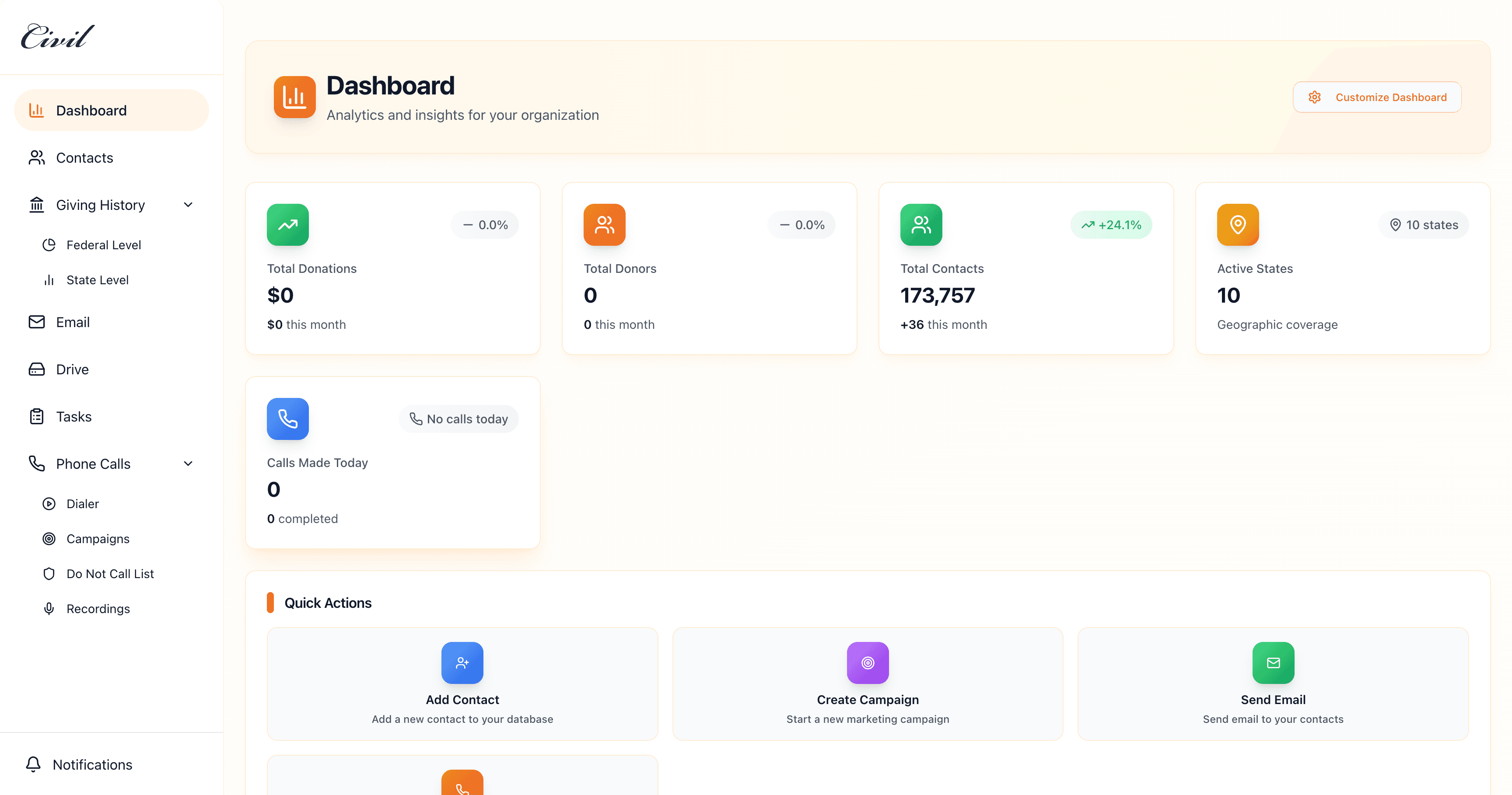Click the Customize Dashboard button

[x=1376, y=98]
